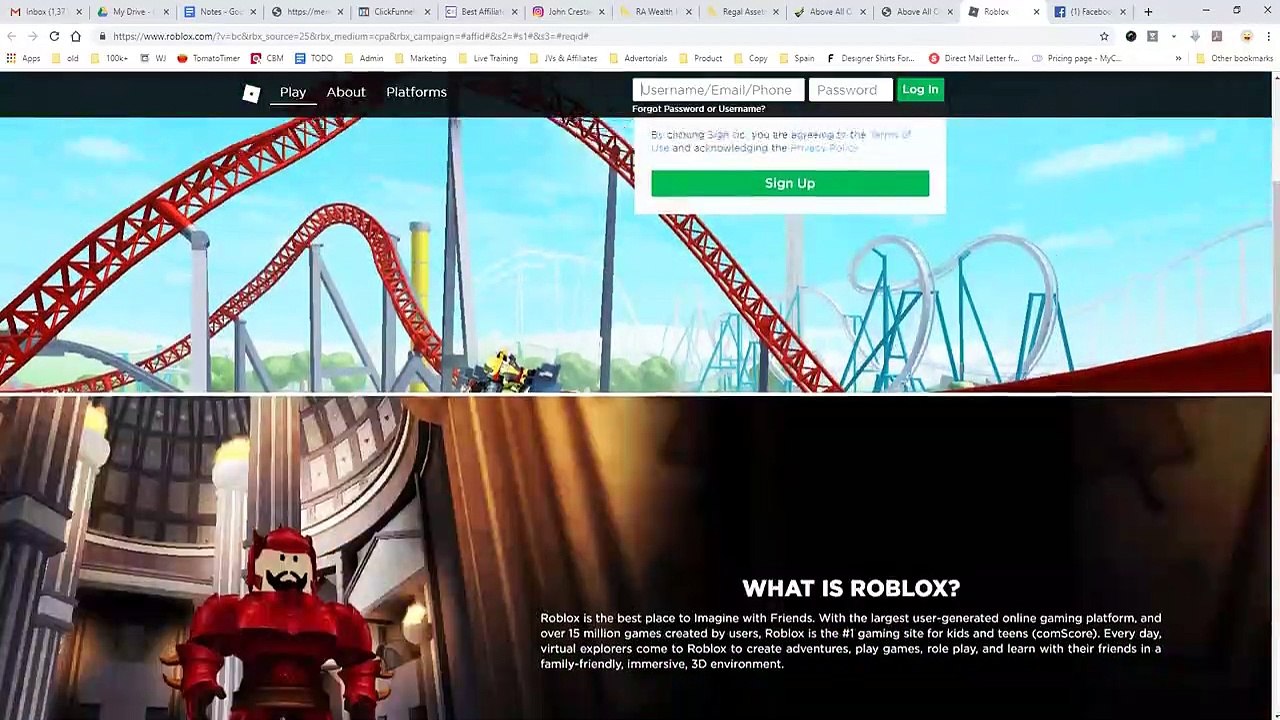Open the Chrome profile avatar
Screen dimensions: 1280x720
[1246, 36]
